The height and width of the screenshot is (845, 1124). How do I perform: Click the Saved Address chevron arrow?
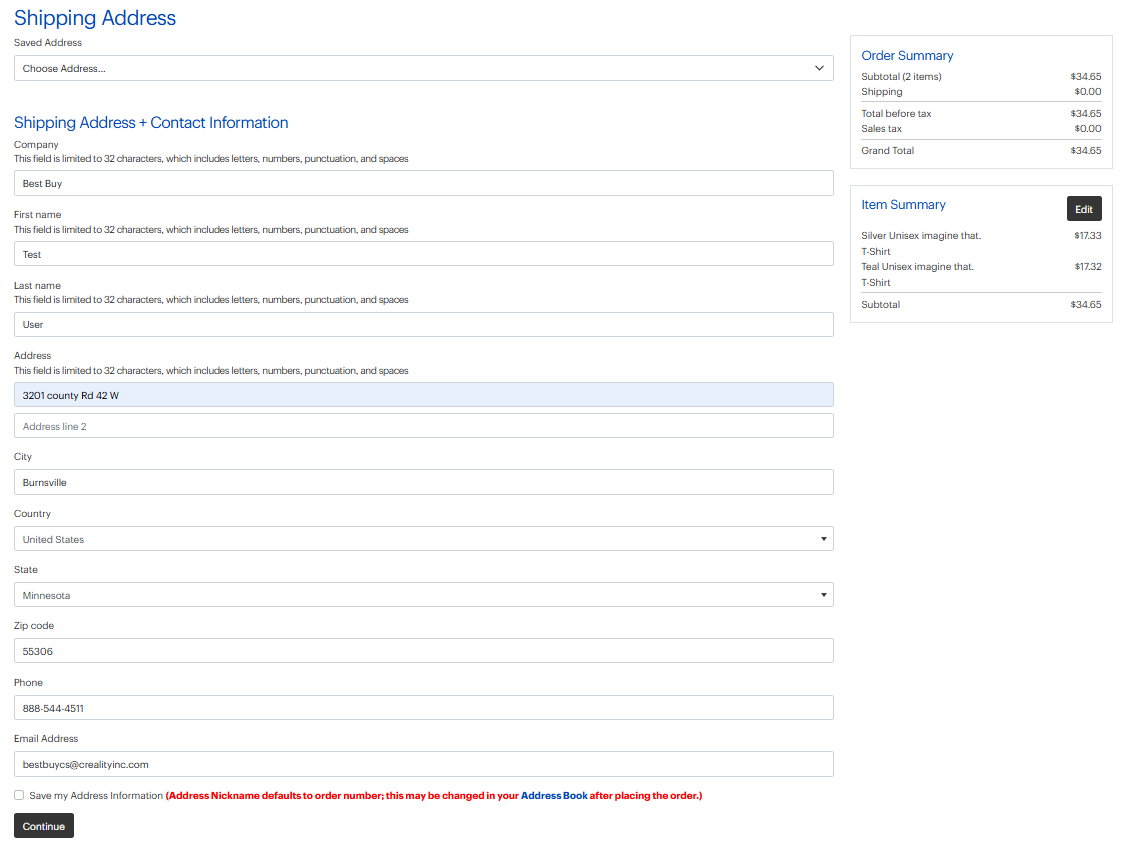(819, 68)
